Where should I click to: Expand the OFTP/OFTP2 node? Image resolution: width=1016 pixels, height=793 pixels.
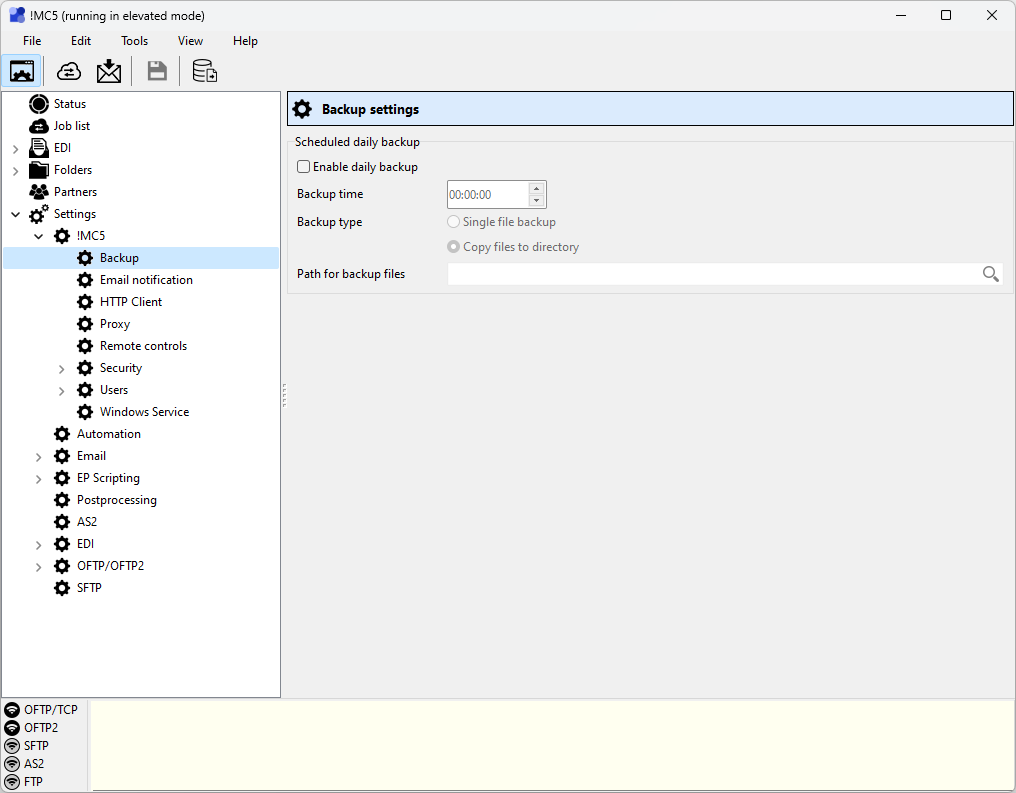tap(39, 568)
